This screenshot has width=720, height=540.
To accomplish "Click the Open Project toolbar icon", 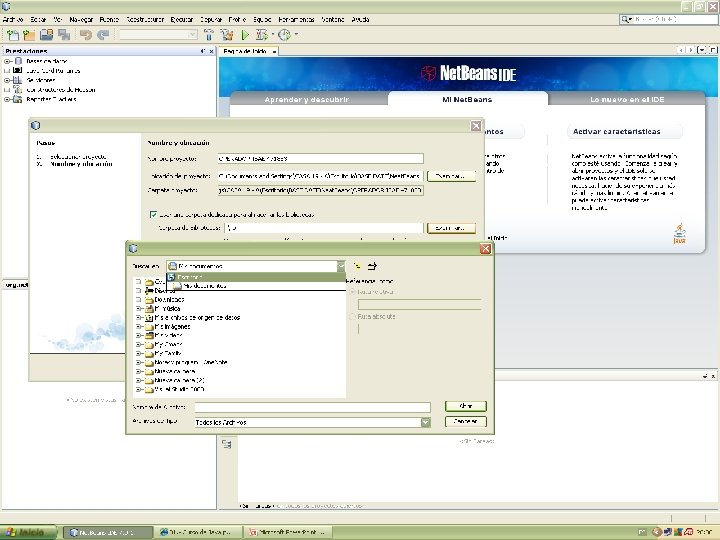I will coord(46,35).
